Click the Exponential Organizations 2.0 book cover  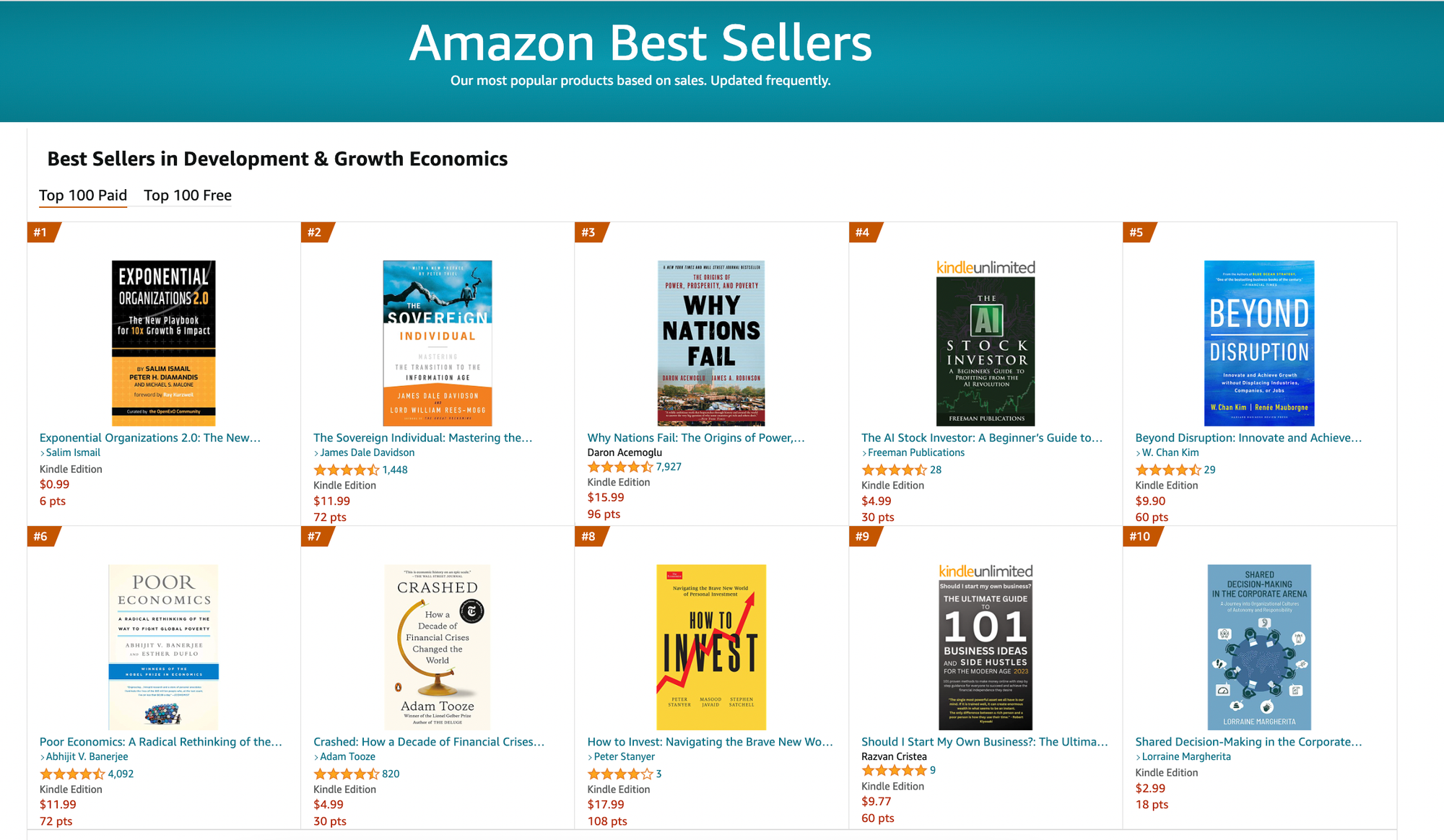coord(163,343)
